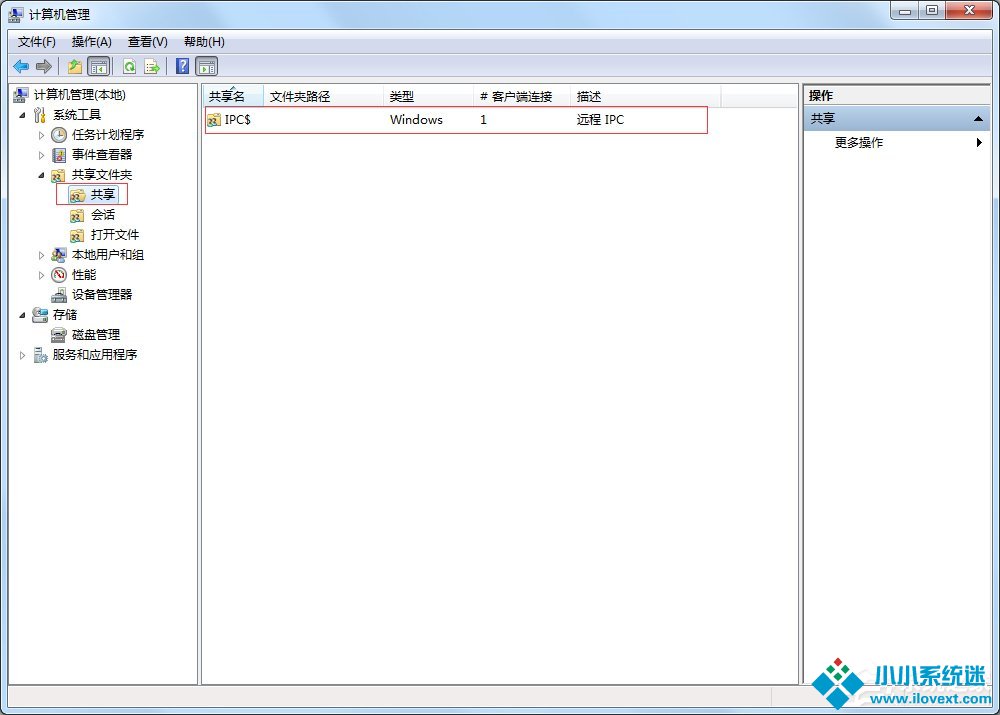Minimize the 计算机管理 window
Screen dimensions: 1000x715
904,10
